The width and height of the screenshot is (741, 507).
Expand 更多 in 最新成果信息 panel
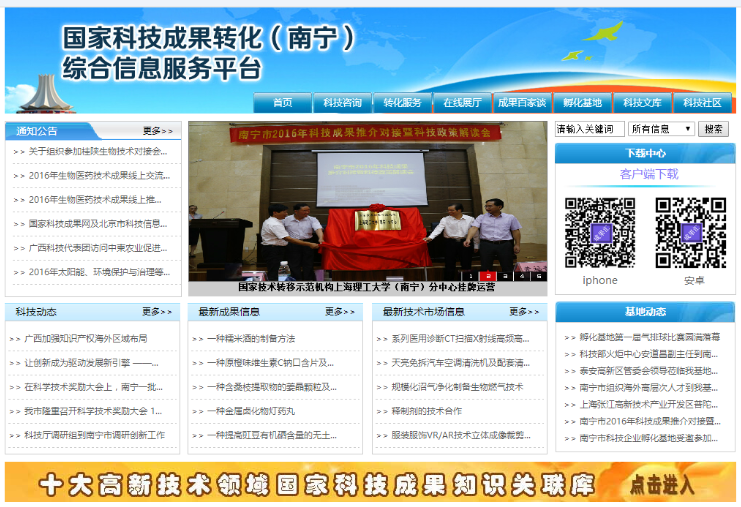click(x=340, y=312)
